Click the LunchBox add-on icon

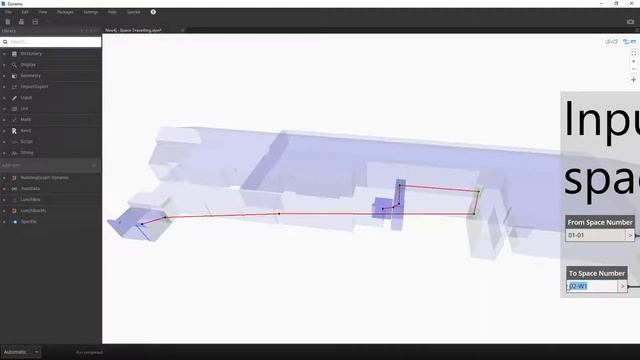pyautogui.click(x=14, y=200)
